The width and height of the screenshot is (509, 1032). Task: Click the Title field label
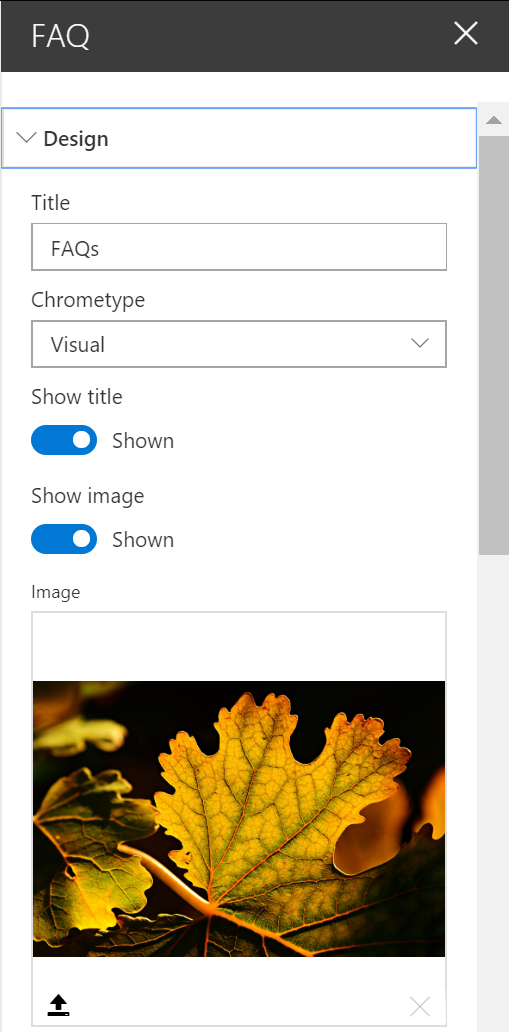pos(51,202)
